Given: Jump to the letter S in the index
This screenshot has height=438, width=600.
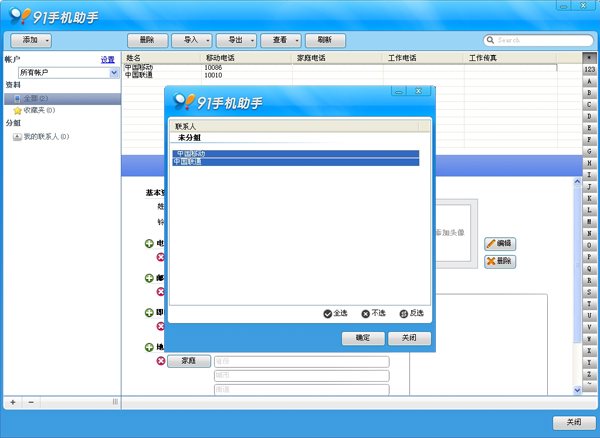Looking at the screenshot, I should 589,292.
